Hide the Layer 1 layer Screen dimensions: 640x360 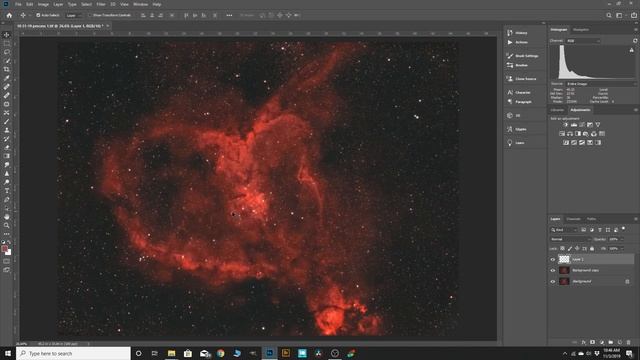coord(553,260)
